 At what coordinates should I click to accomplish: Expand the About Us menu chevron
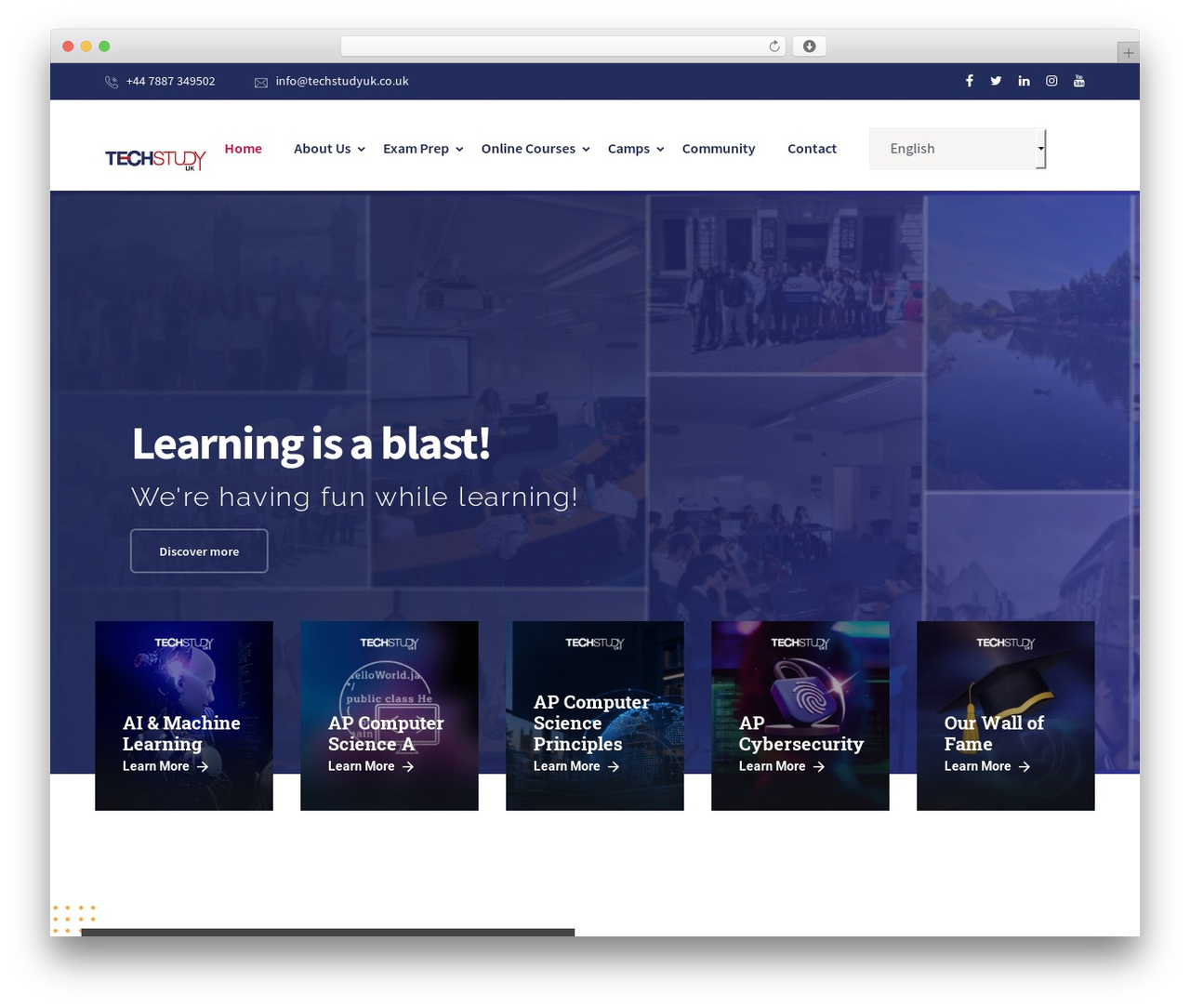[x=362, y=149]
